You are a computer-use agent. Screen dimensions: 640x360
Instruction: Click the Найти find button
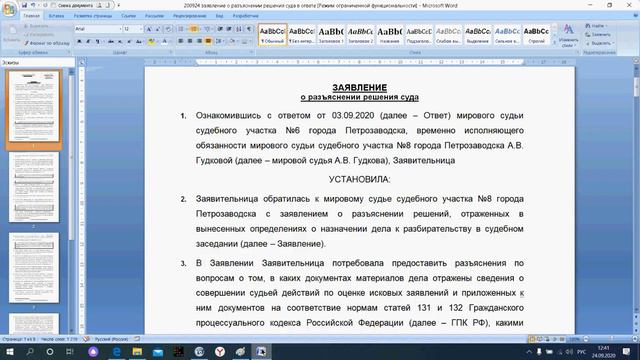point(595,26)
